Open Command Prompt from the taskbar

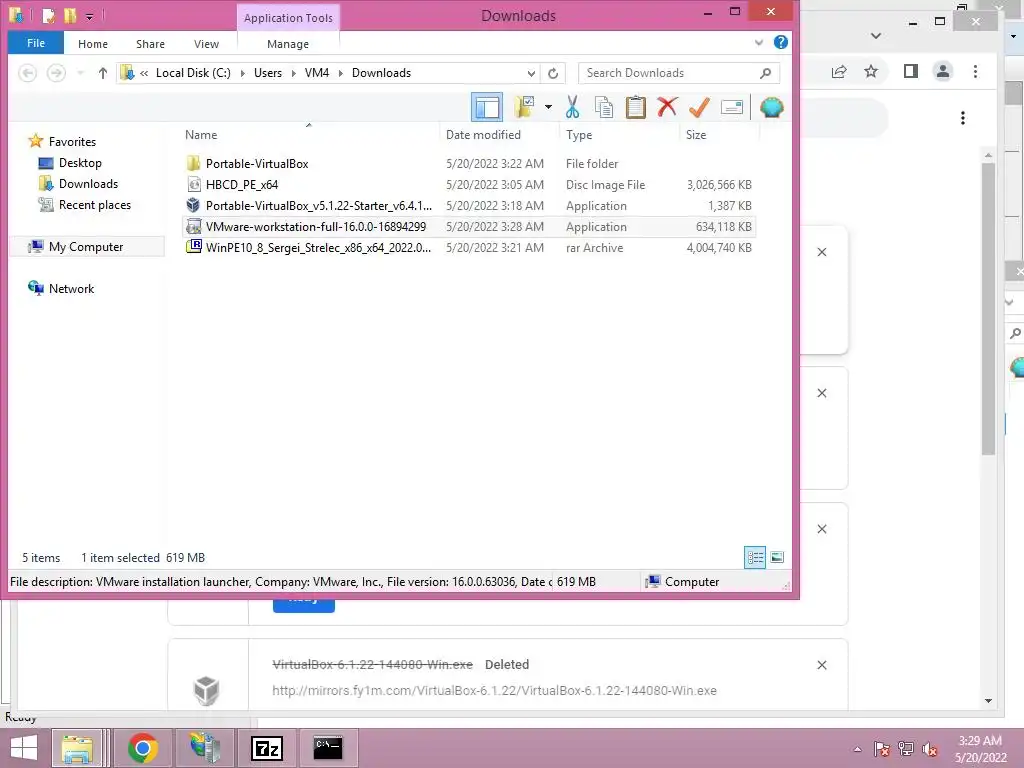pyautogui.click(x=328, y=748)
